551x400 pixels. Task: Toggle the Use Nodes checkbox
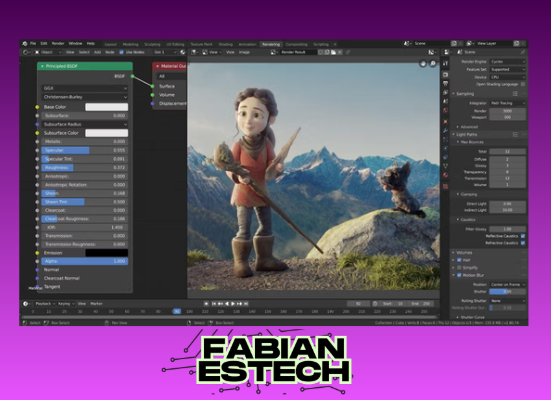(x=121, y=52)
